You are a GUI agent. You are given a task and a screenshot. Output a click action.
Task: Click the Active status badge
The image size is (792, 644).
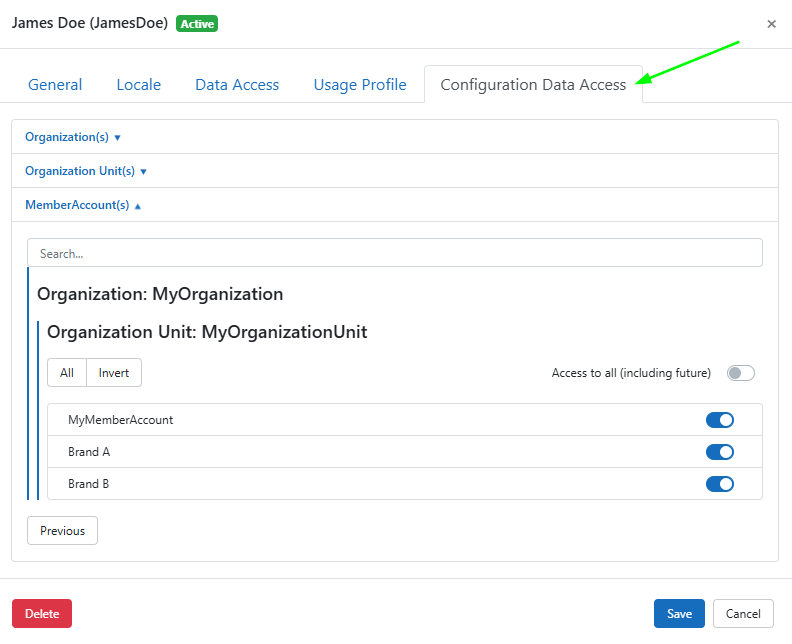click(197, 23)
